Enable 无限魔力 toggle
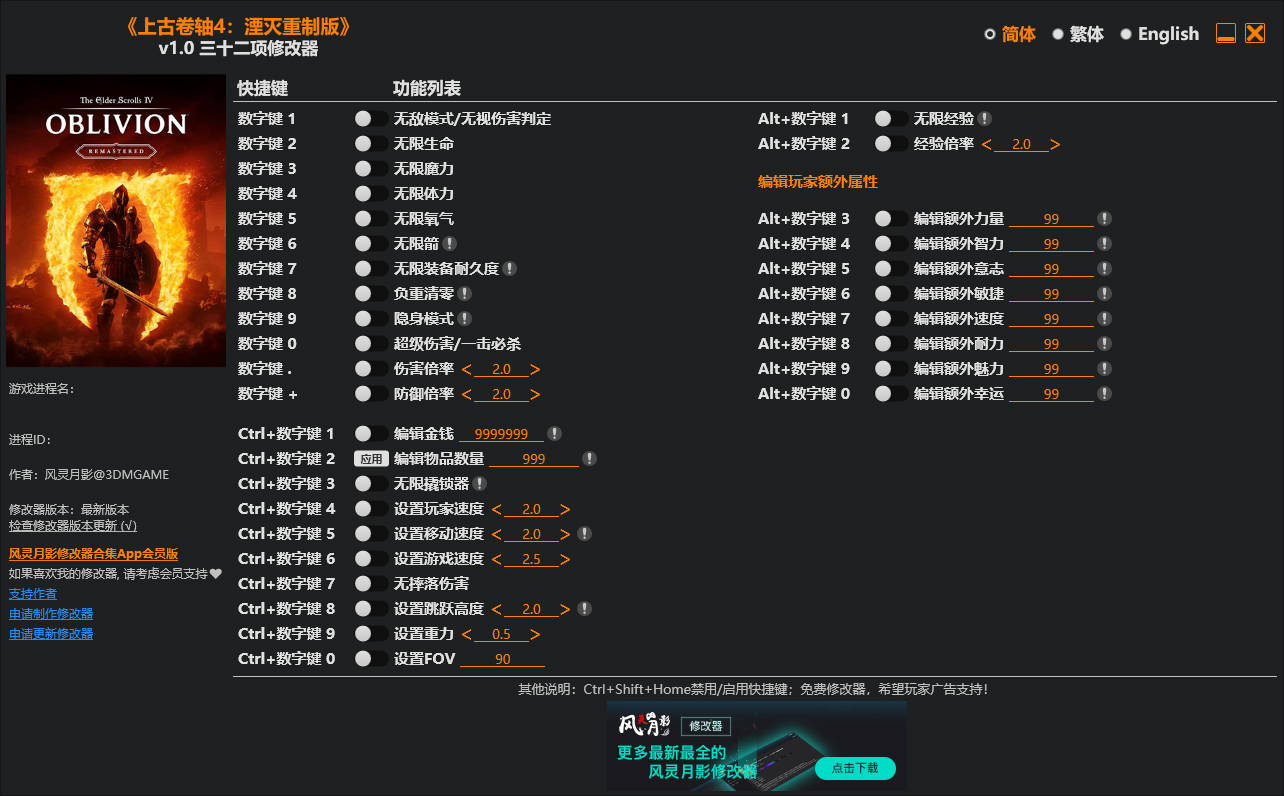 [371, 168]
